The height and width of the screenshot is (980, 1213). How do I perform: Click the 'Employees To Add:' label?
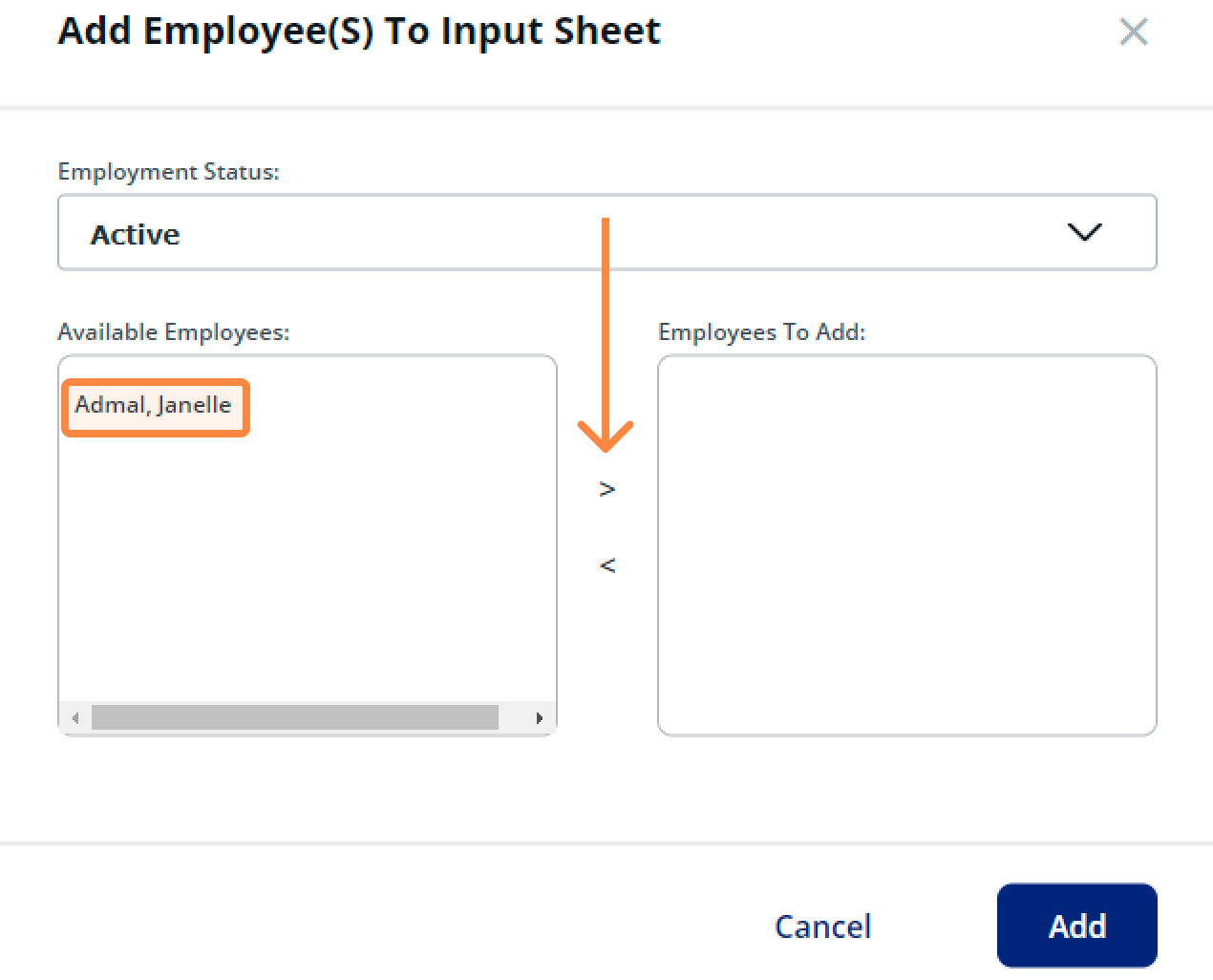pos(761,332)
